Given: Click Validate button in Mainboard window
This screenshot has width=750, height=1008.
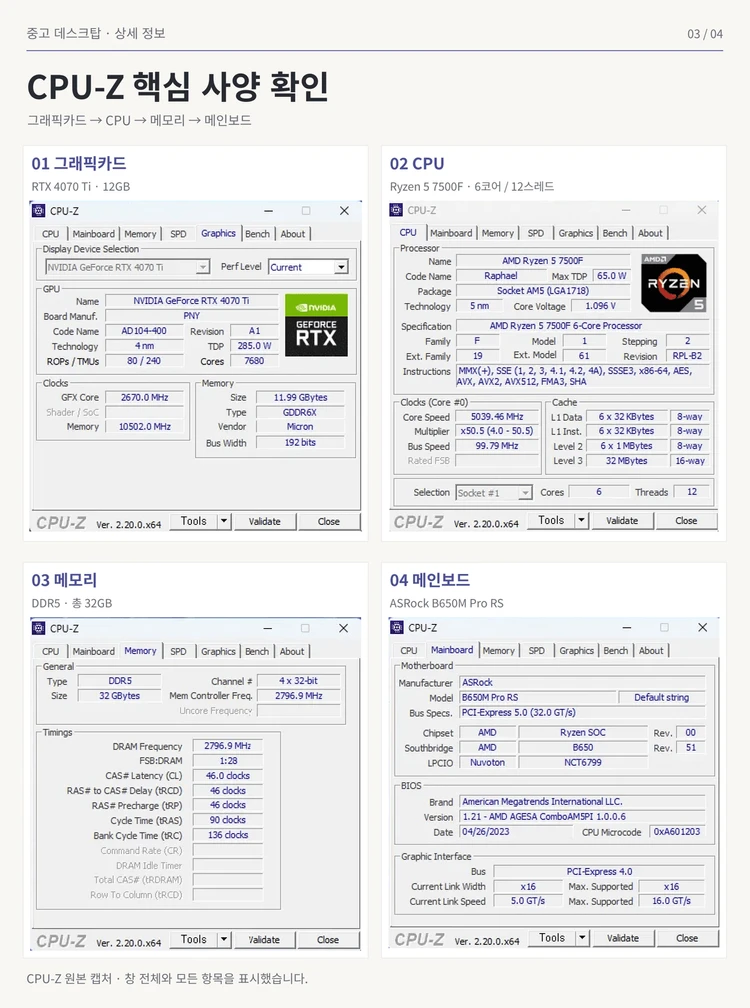Looking at the screenshot, I should click(x=623, y=938).
